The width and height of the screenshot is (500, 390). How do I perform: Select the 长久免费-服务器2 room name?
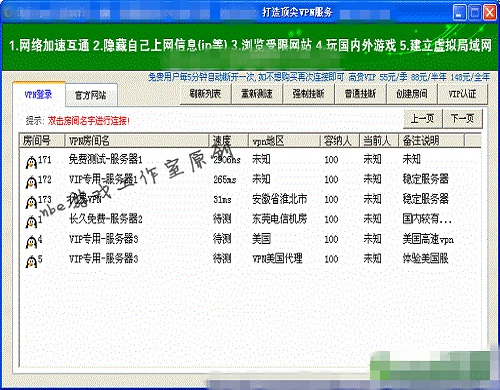point(106,219)
